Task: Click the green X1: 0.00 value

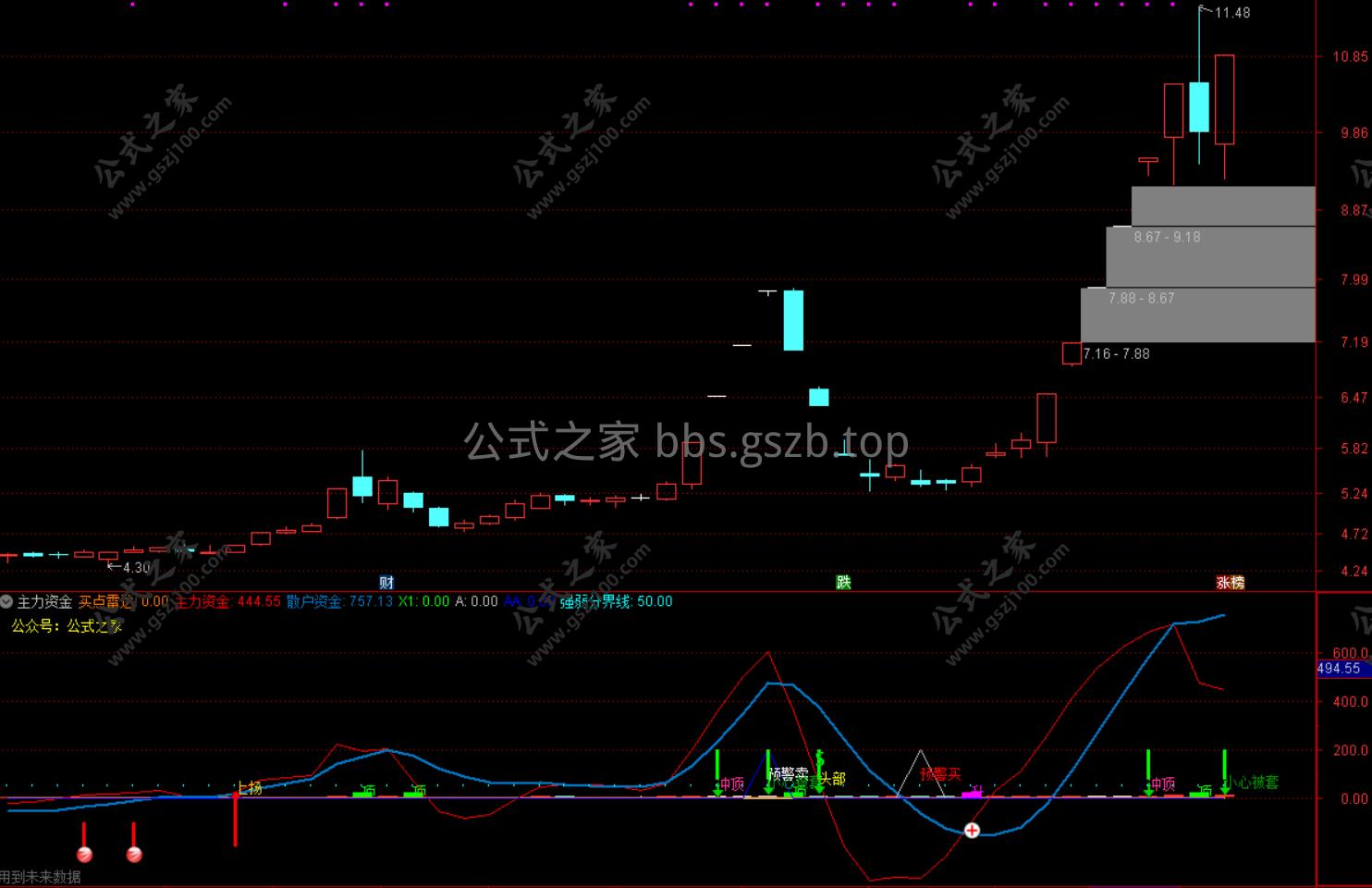Action: [424, 601]
